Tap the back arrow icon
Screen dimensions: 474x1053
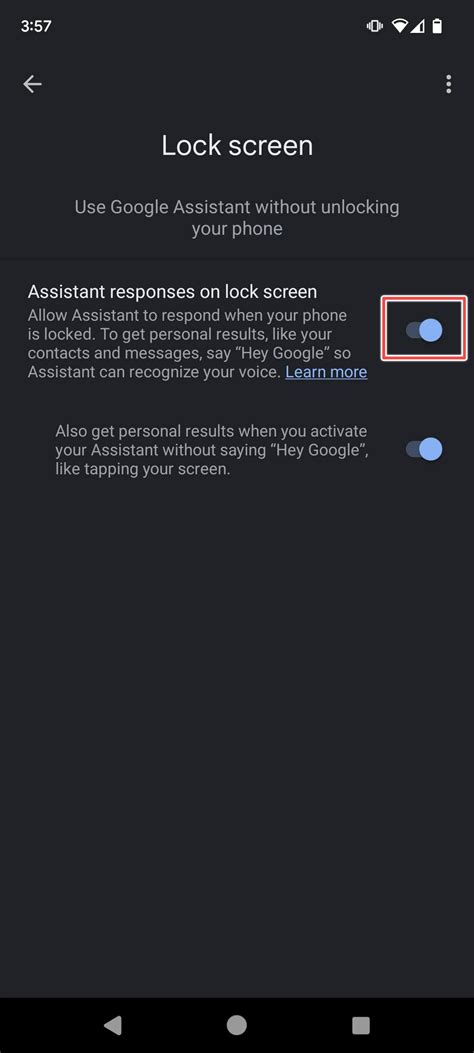32,84
